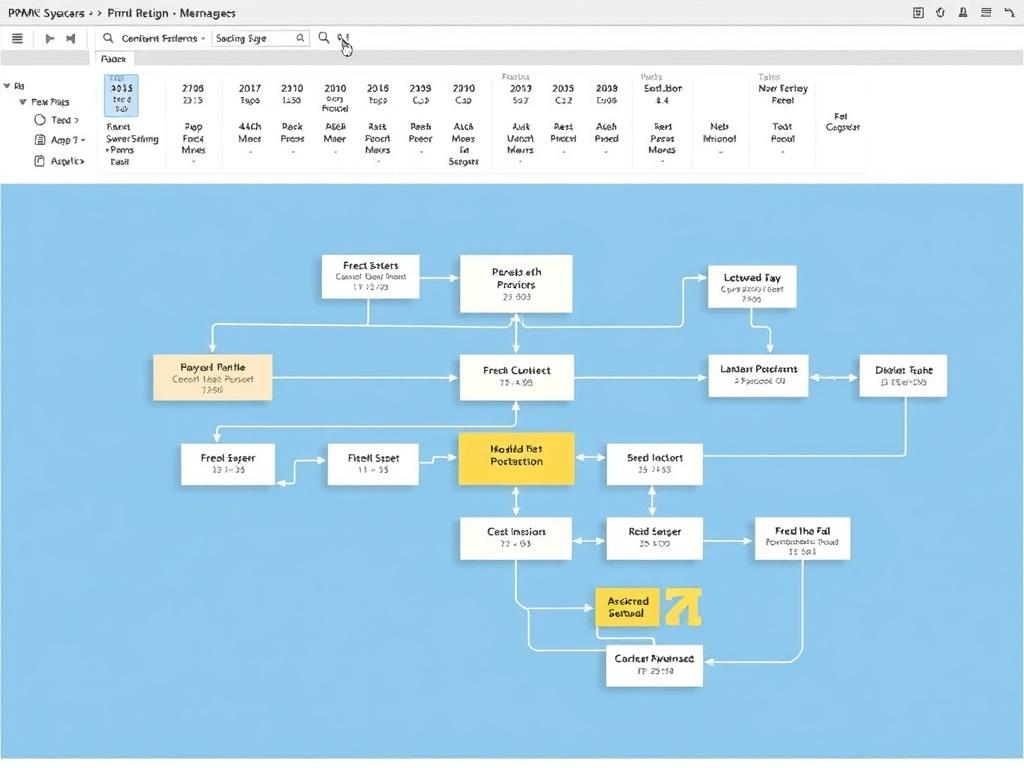Select the yellow Hosild Bet Postastion node
1024x768 pixels.
pos(517,458)
